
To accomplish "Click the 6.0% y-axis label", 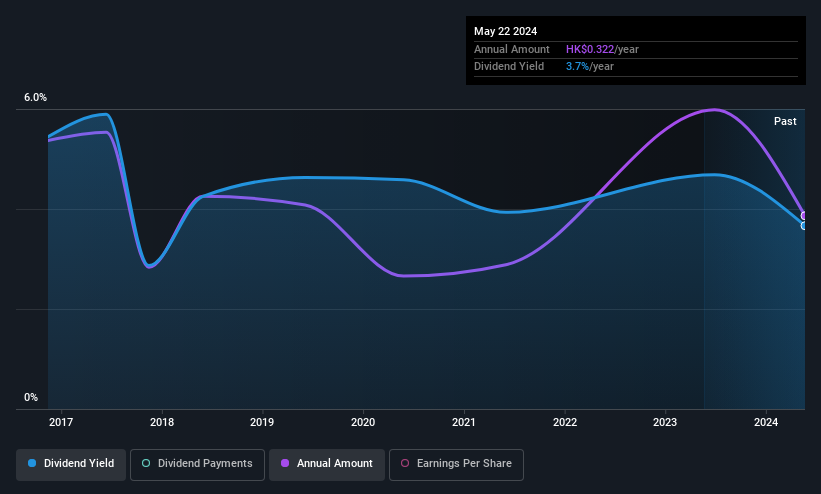I will point(35,97).
